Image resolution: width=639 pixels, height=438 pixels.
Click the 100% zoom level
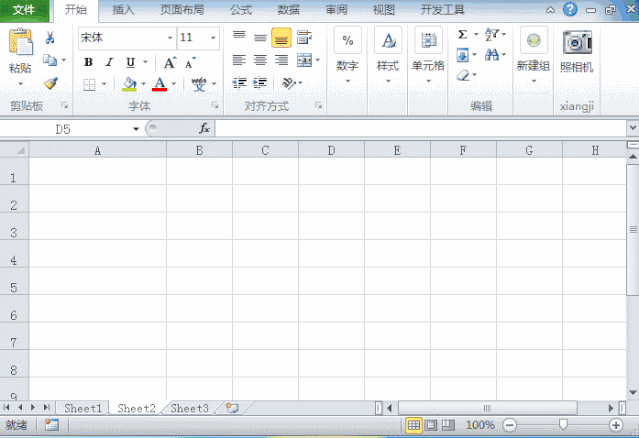(x=480, y=425)
